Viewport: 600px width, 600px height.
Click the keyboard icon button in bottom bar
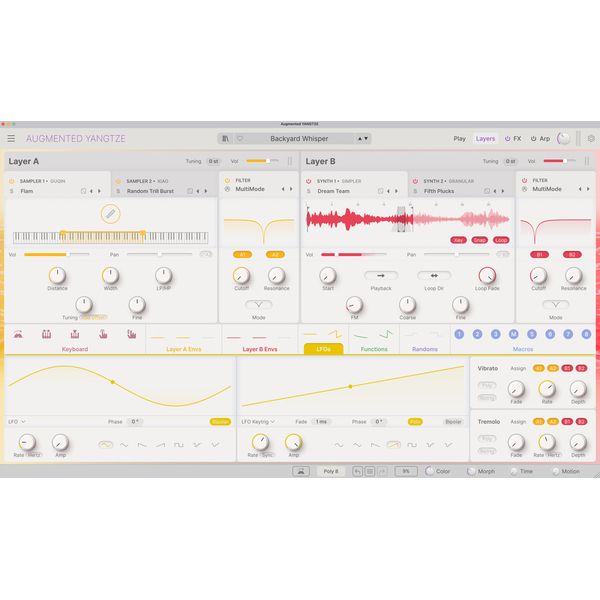tap(301, 471)
